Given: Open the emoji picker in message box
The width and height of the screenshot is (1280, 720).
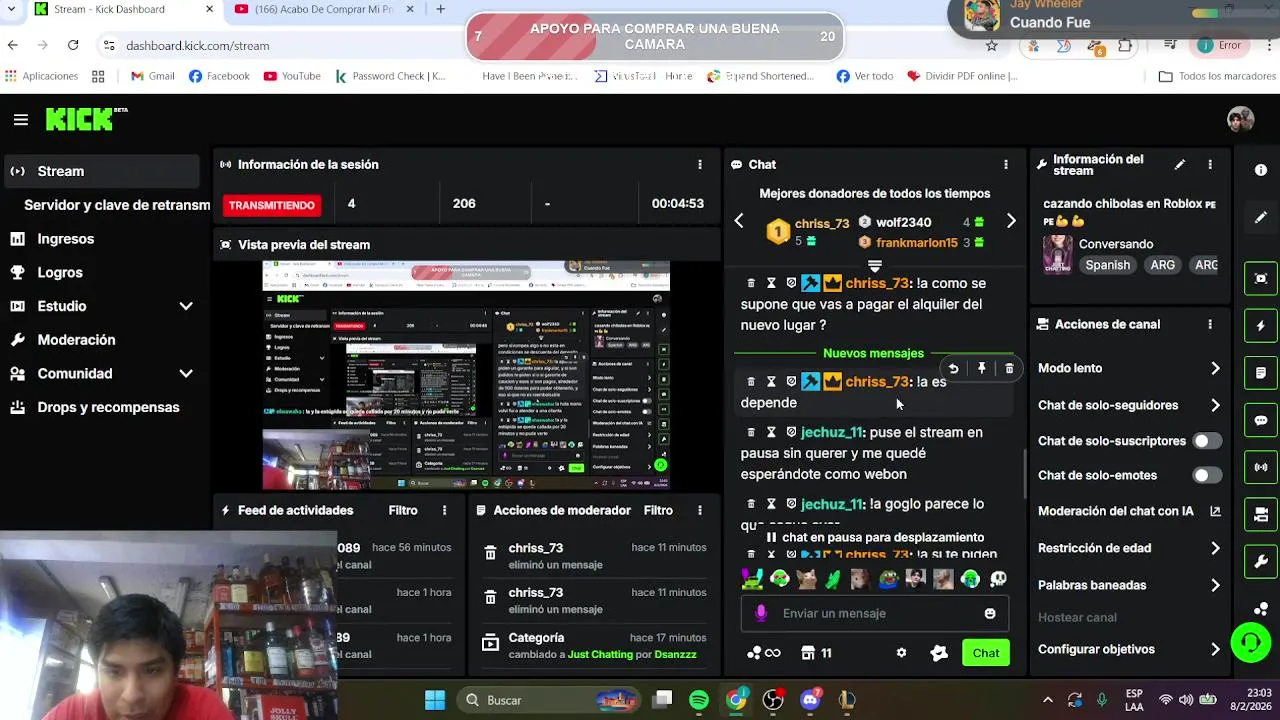Looking at the screenshot, I should [990, 613].
